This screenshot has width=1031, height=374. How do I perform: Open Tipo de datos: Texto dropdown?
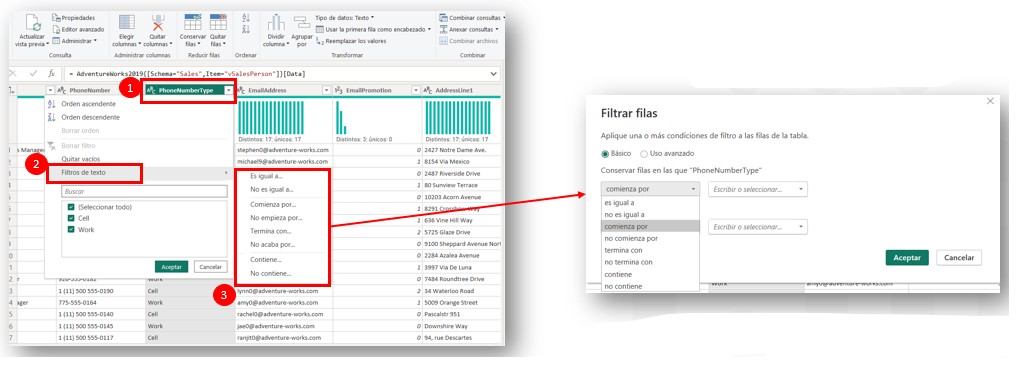click(345, 18)
